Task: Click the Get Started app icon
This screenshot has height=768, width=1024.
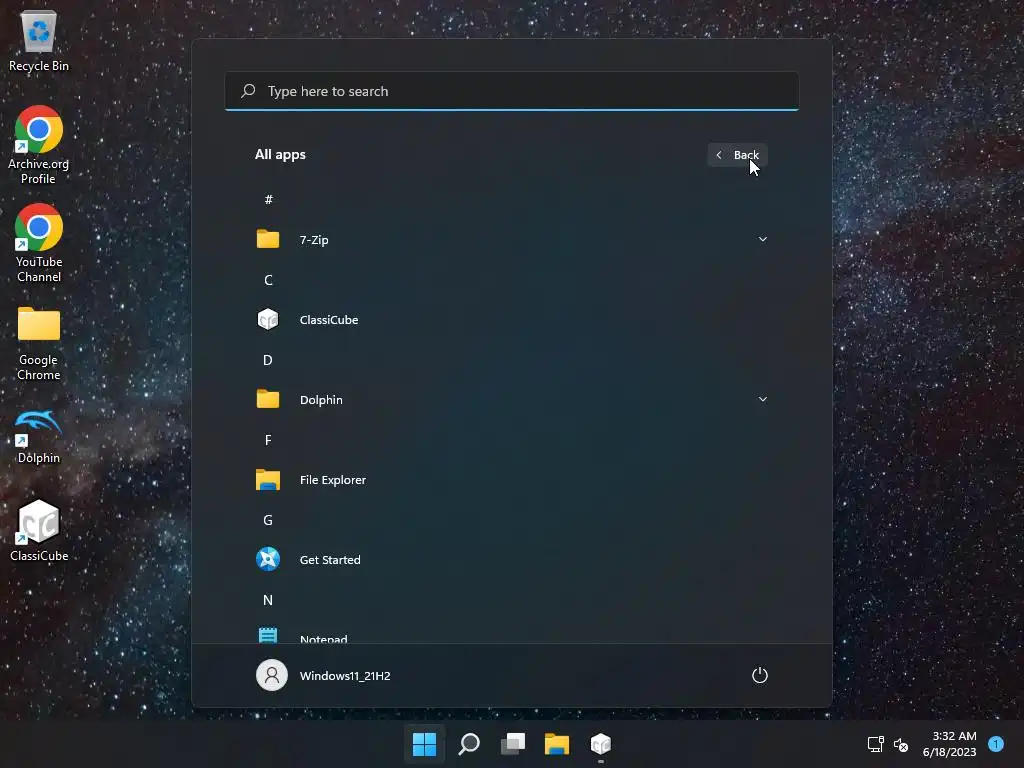Action: 268,559
